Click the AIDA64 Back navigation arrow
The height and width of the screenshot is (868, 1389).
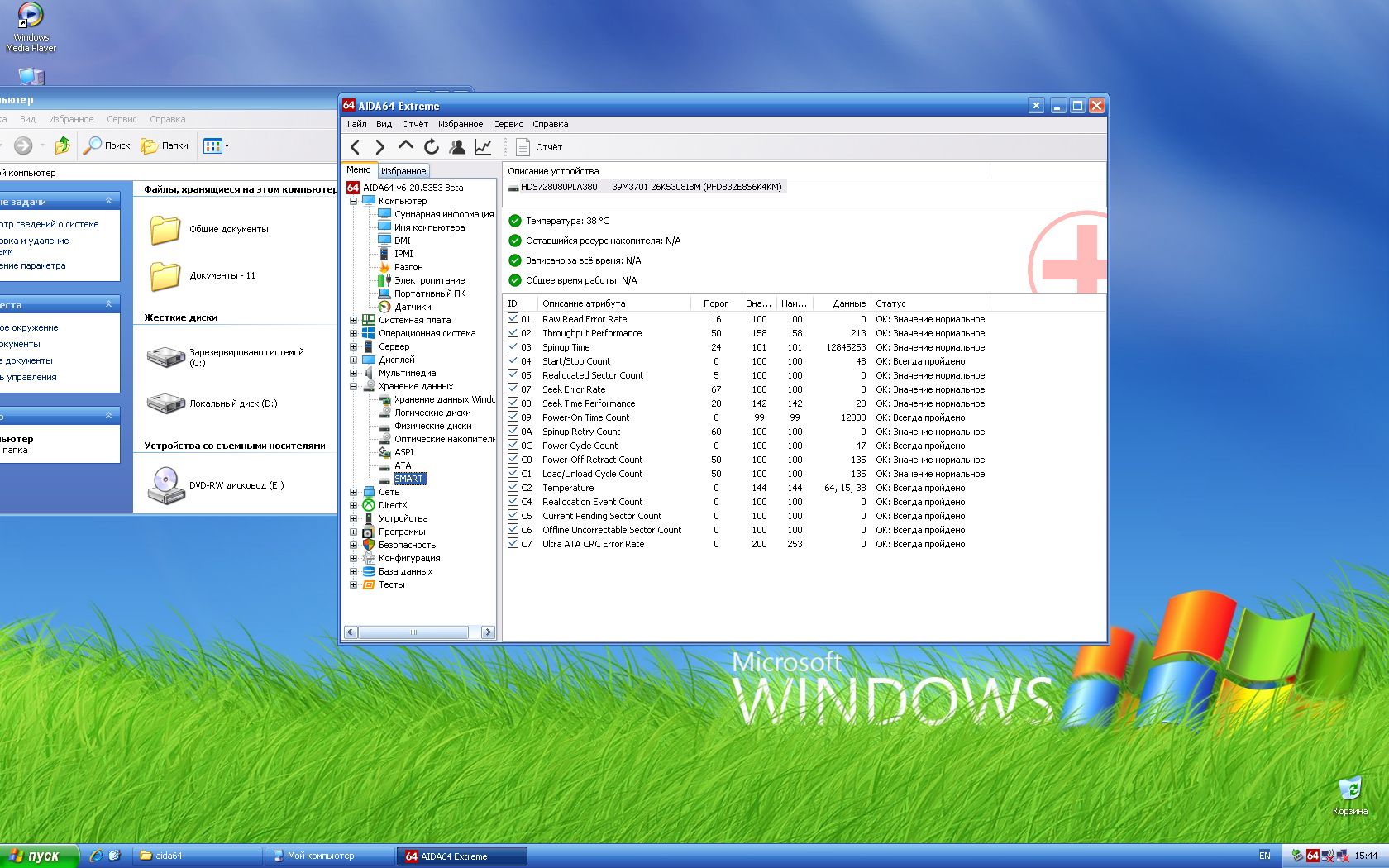click(356, 147)
